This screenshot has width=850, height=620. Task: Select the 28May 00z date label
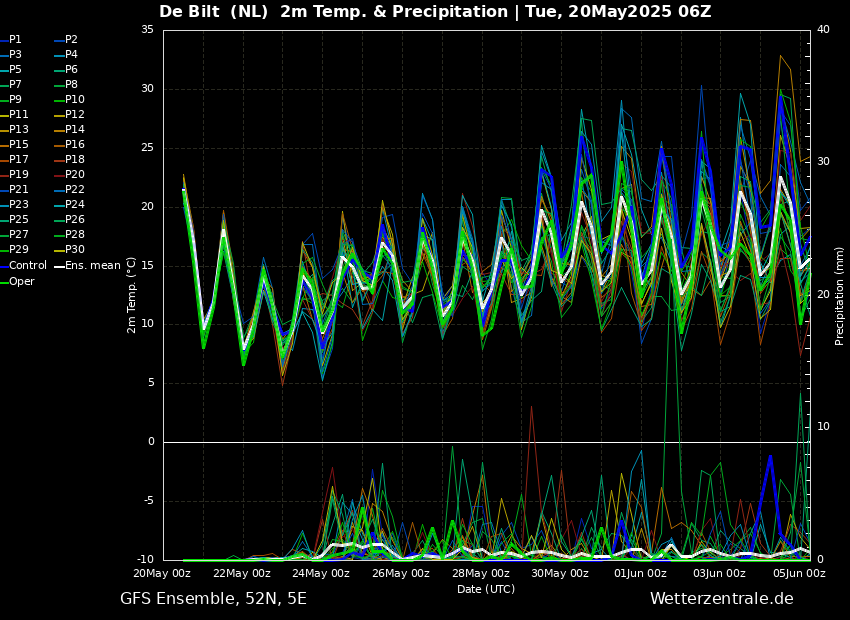pyautogui.click(x=480, y=574)
